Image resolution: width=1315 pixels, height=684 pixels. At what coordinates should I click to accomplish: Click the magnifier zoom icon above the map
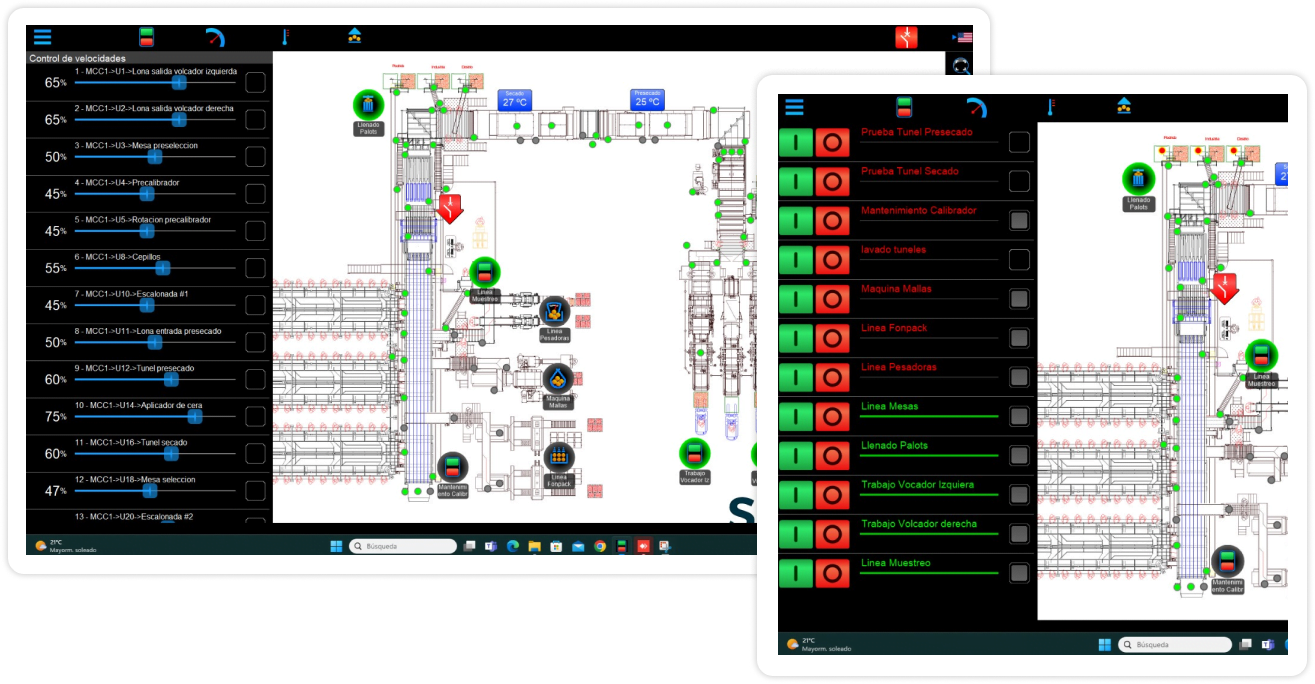[960, 66]
